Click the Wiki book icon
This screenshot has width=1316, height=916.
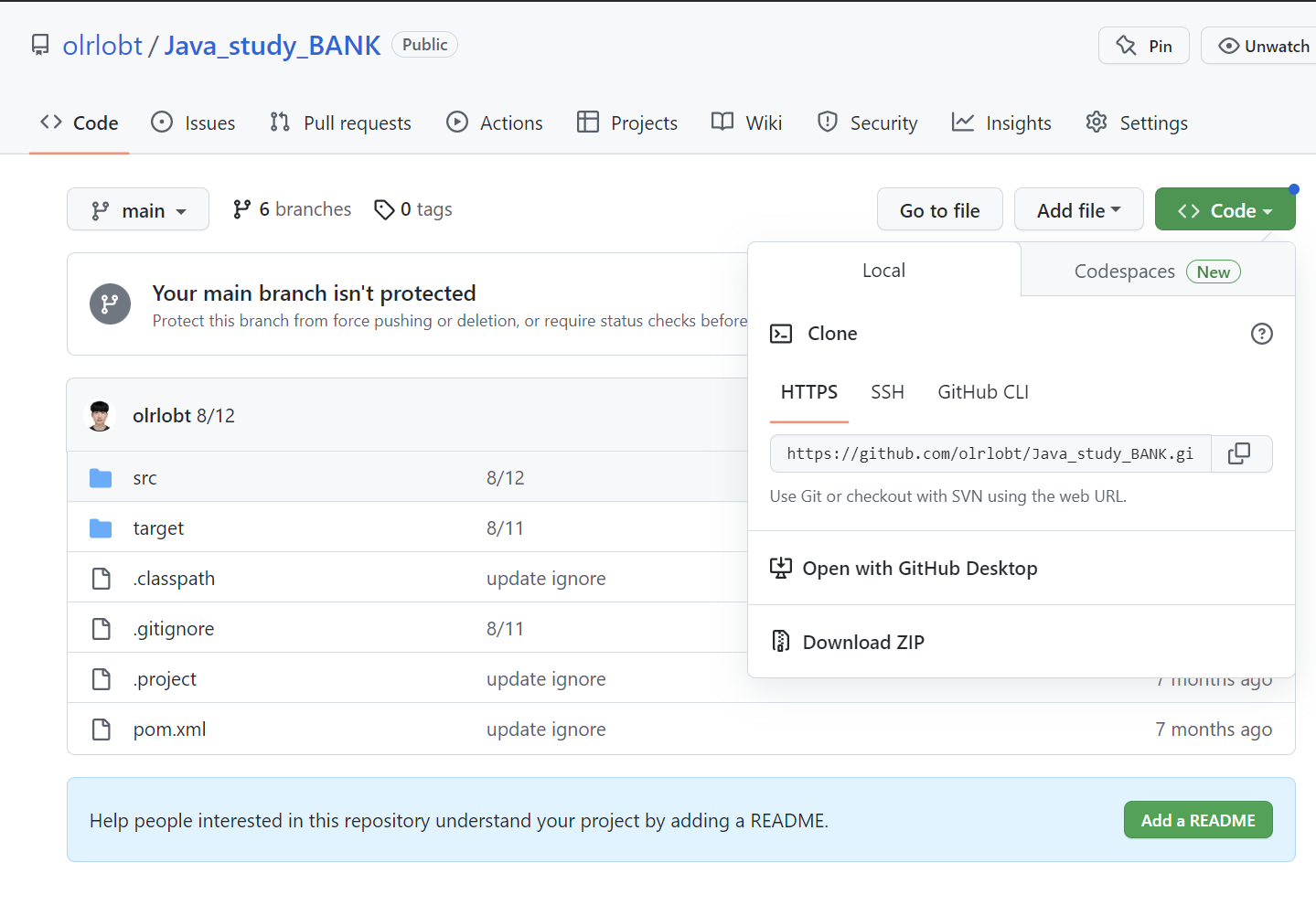[x=722, y=122]
